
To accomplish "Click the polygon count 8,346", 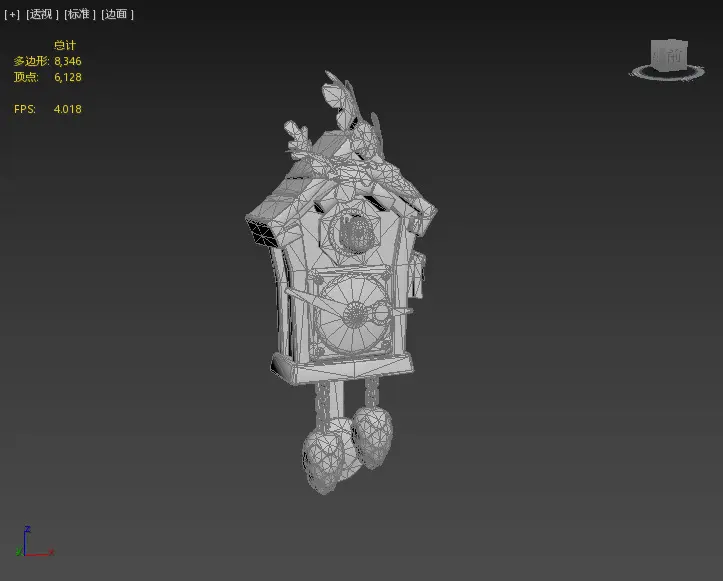I will point(68,61).
